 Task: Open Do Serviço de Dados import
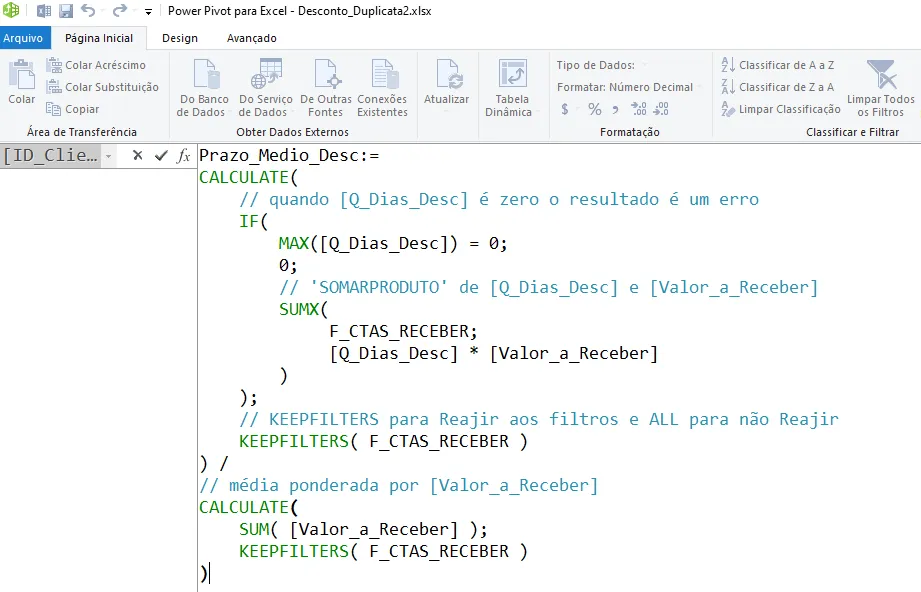[x=265, y=88]
